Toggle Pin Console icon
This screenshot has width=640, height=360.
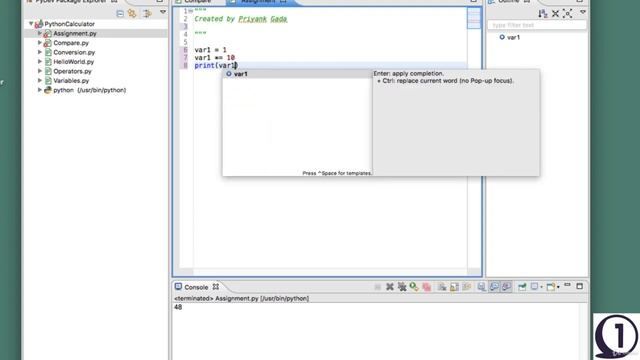pos(482,287)
